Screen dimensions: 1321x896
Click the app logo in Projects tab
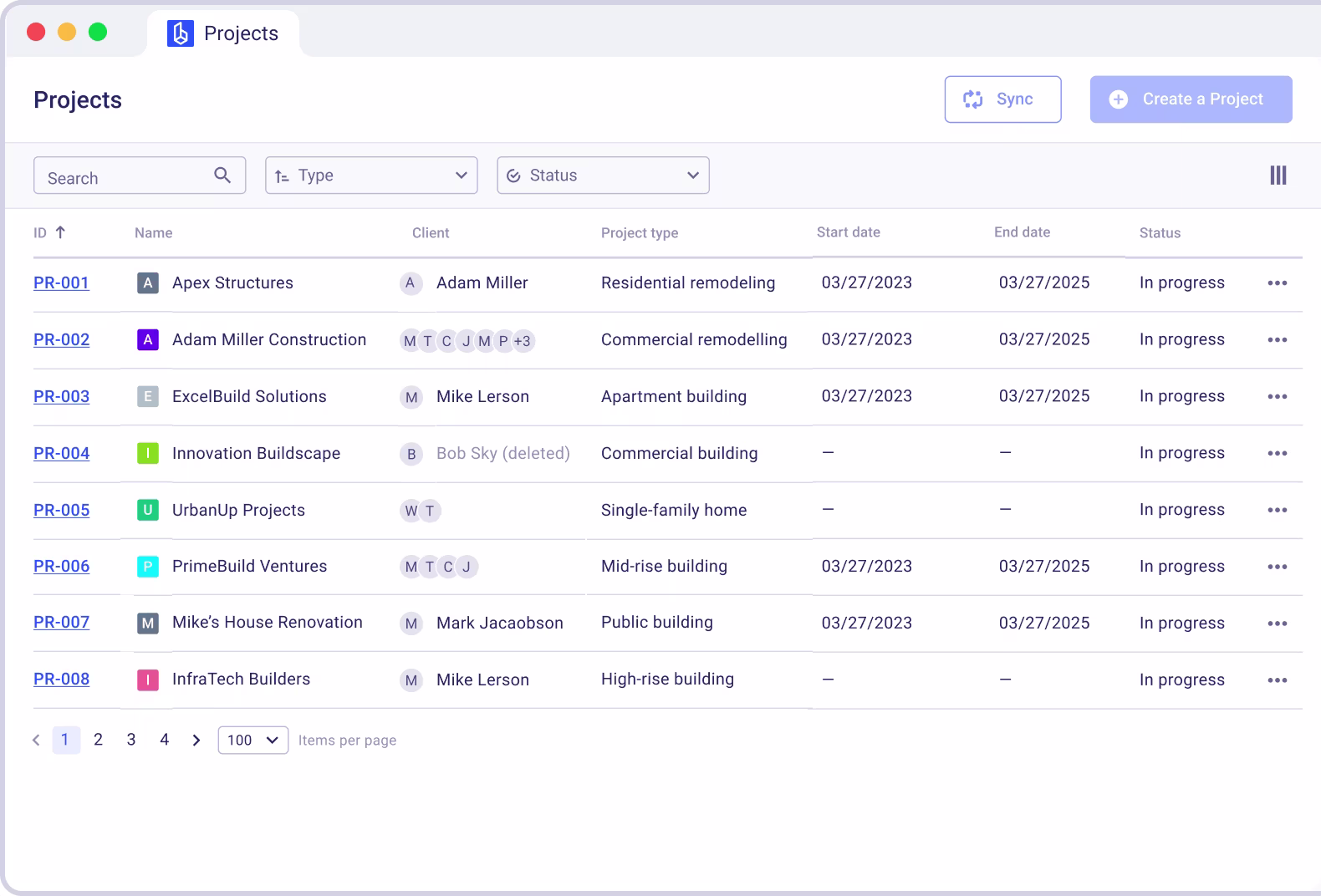(x=181, y=33)
